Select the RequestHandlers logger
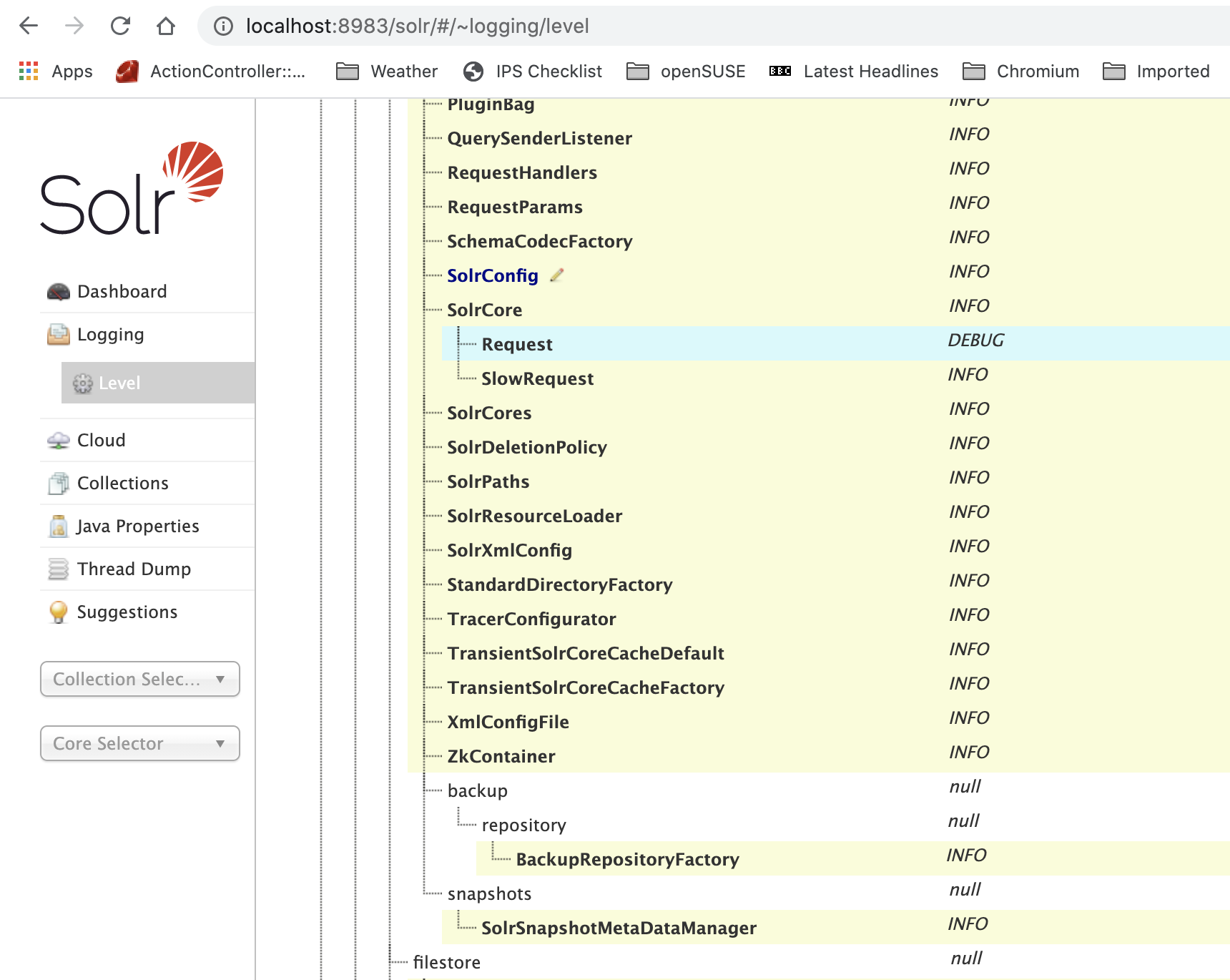The width and height of the screenshot is (1230, 980). [x=522, y=172]
